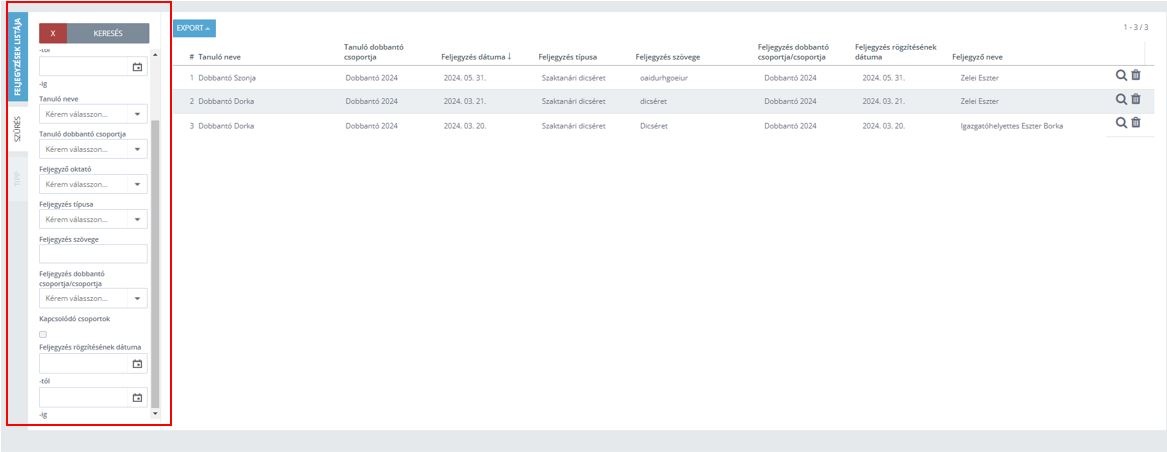Expand the Feljegyzés típusa dropdown
Screen dimensions: 1167x452
[93, 219]
